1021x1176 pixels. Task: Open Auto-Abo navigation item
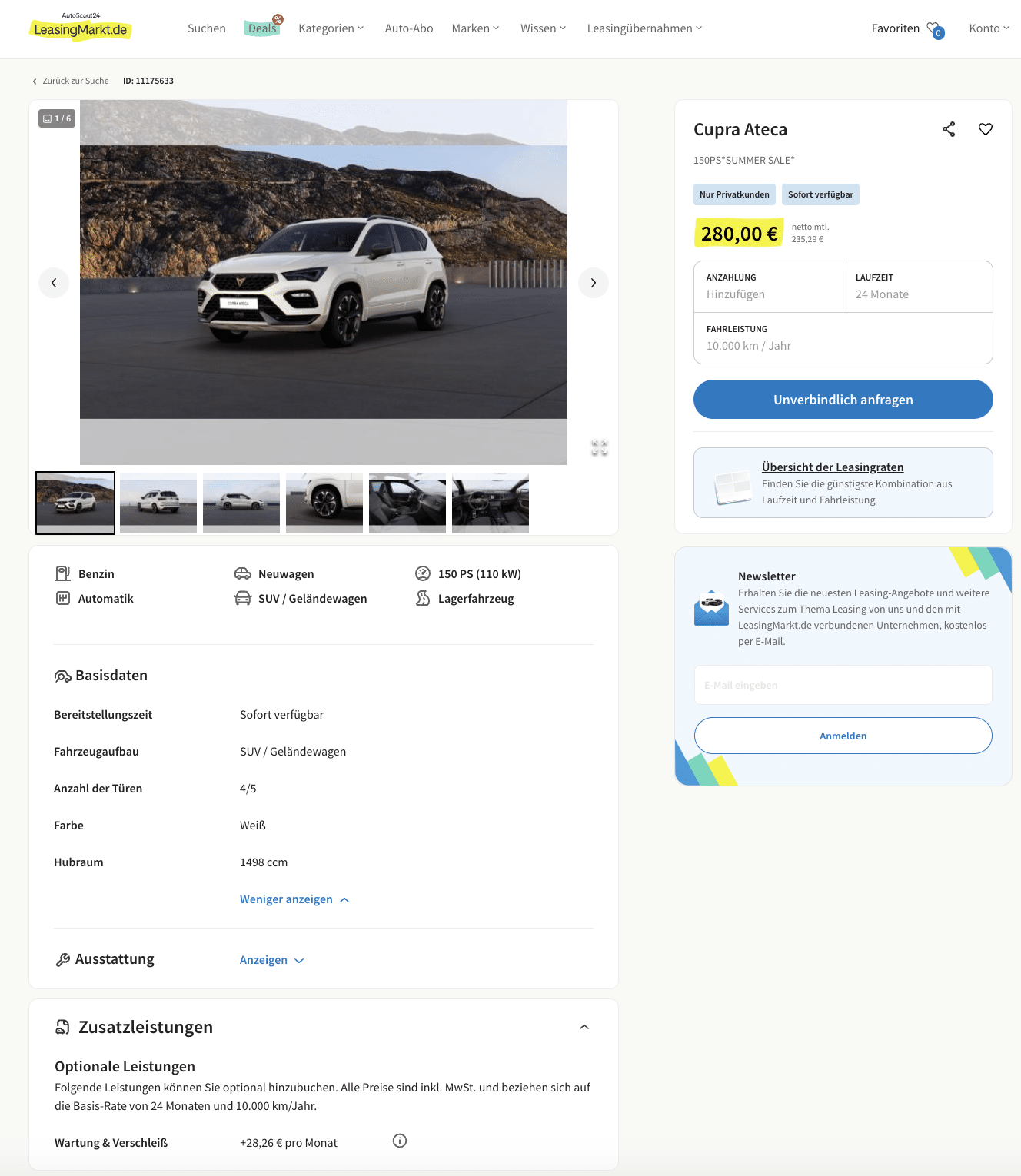[x=409, y=28]
